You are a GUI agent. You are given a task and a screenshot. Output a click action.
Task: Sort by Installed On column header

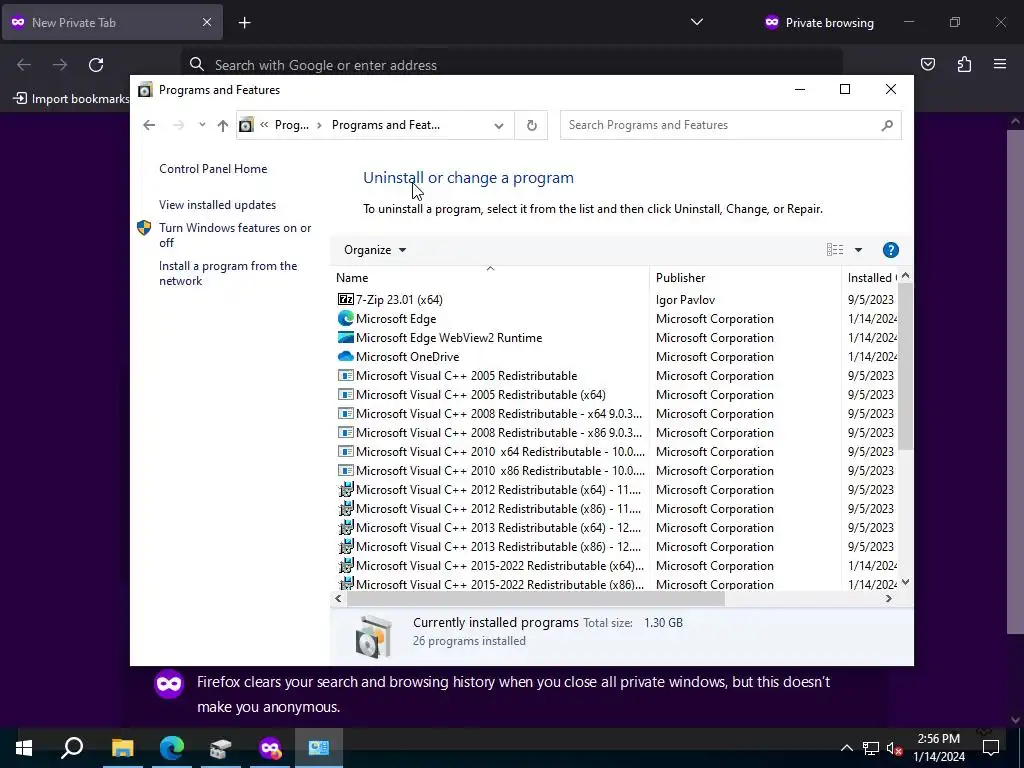click(871, 278)
